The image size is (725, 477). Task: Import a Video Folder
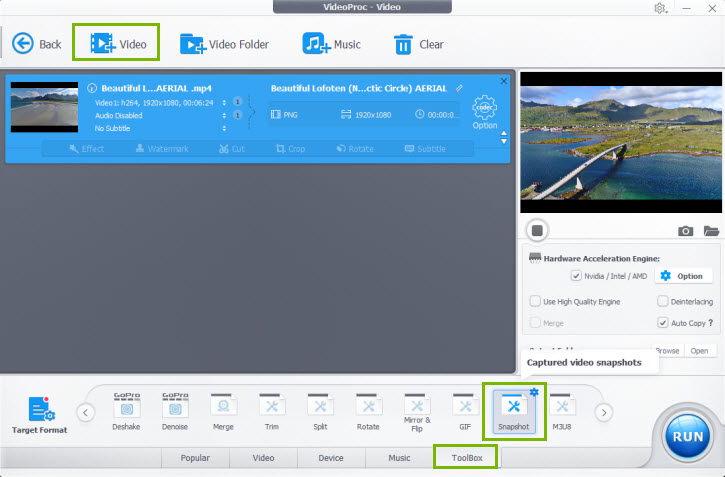224,44
